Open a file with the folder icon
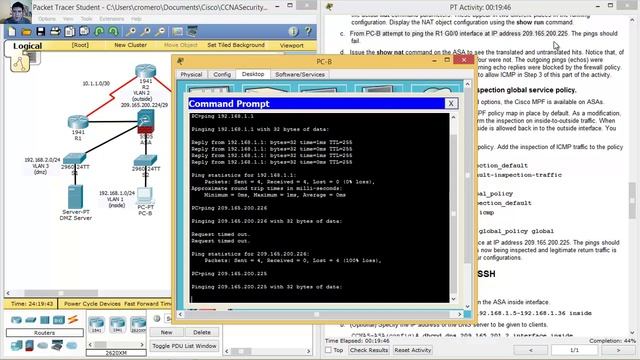Viewport: 640px width, 360px height. click(x=26, y=31)
